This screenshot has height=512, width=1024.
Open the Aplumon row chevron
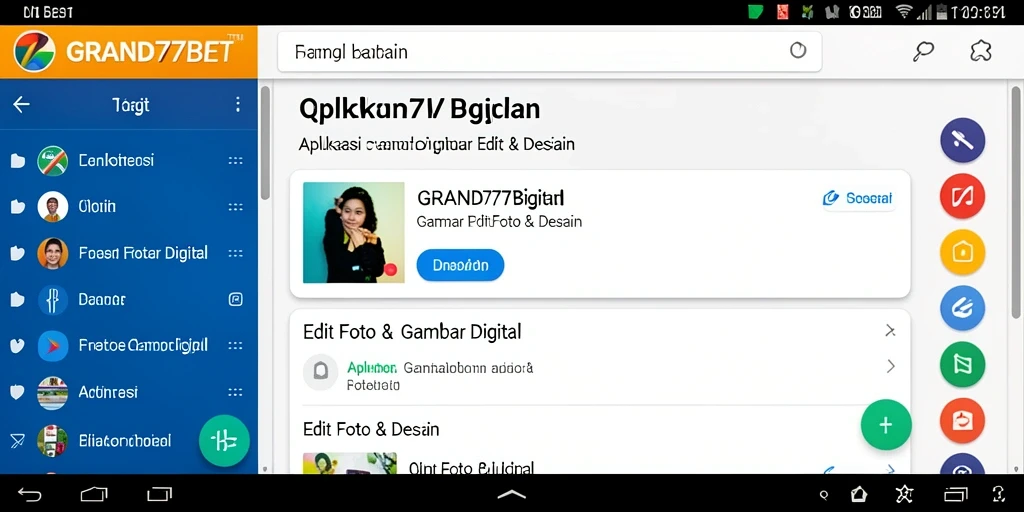coord(890,366)
